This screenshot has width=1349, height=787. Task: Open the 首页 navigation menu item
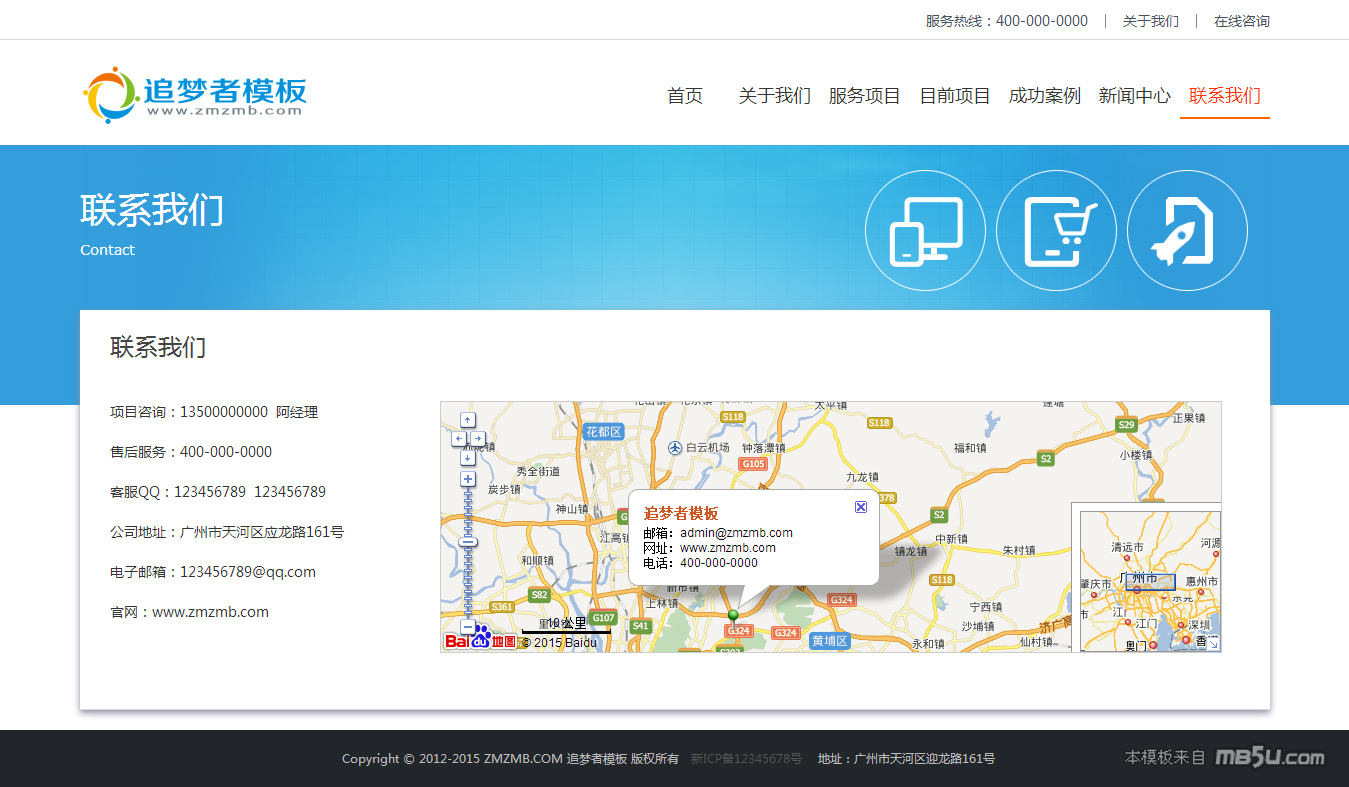[x=685, y=96]
